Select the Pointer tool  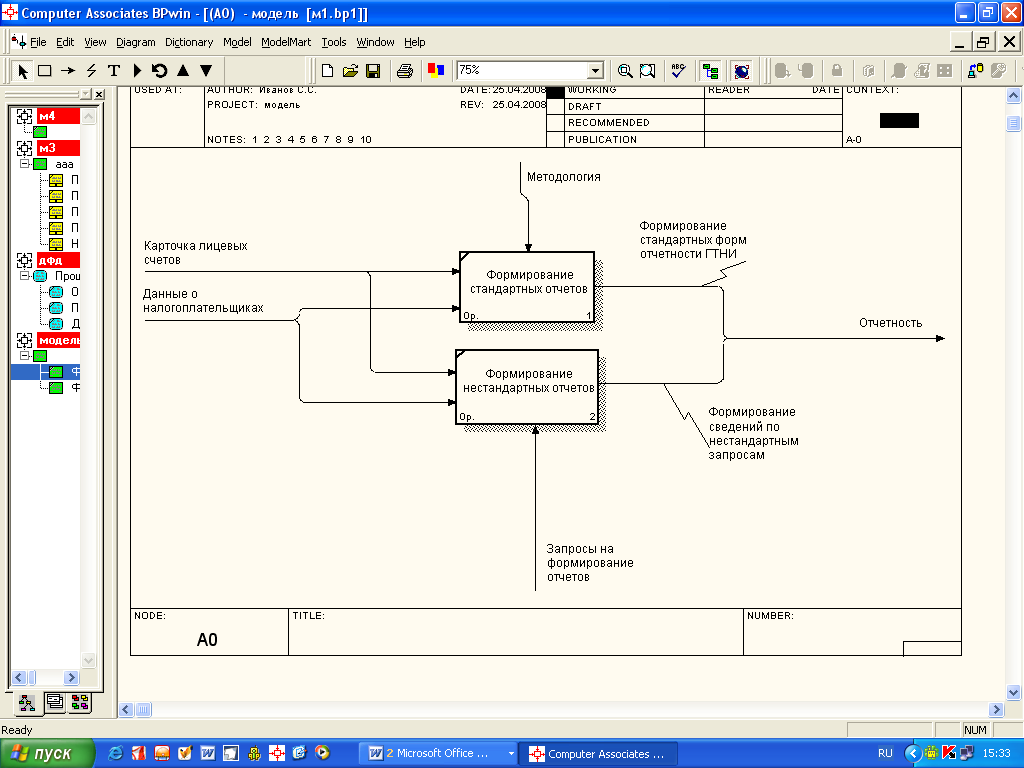[x=23, y=71]
